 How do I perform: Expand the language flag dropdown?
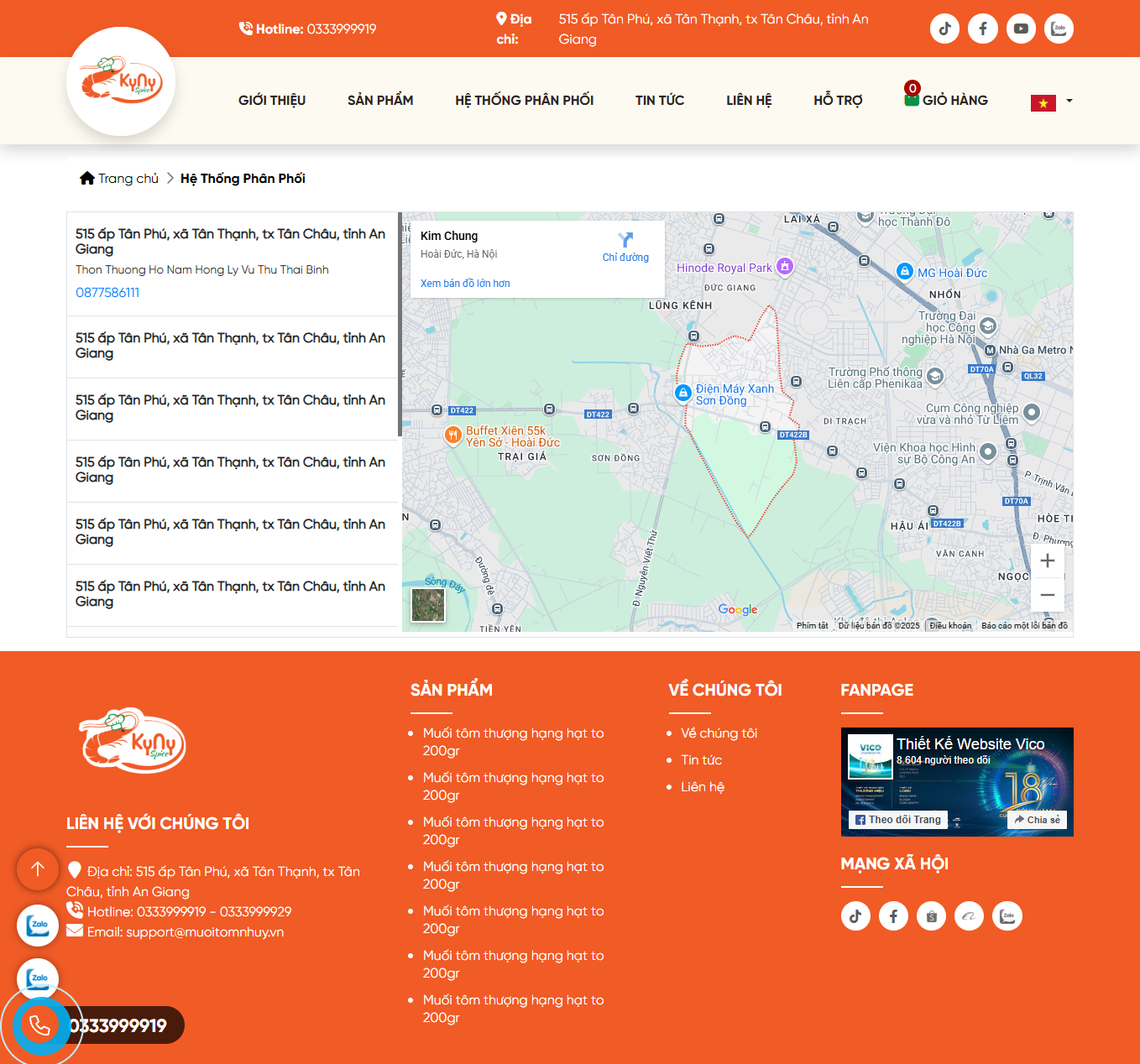1052,102
